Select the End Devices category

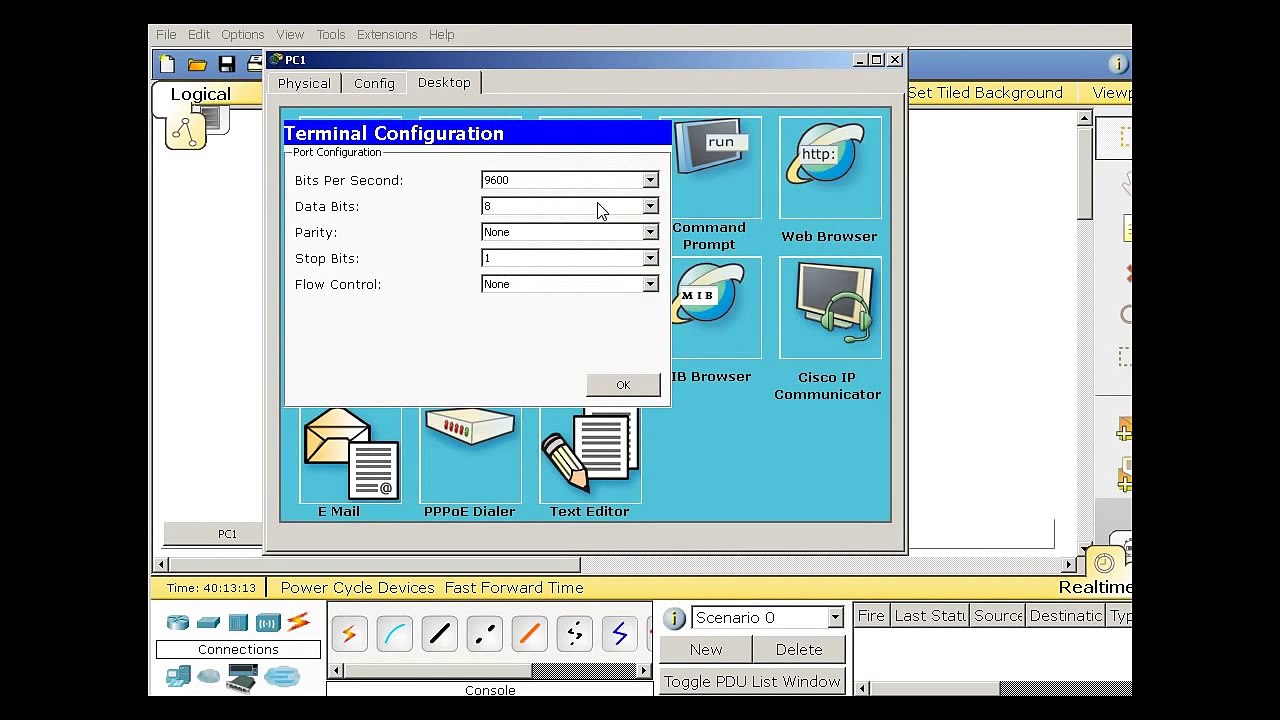pos(178,678)
